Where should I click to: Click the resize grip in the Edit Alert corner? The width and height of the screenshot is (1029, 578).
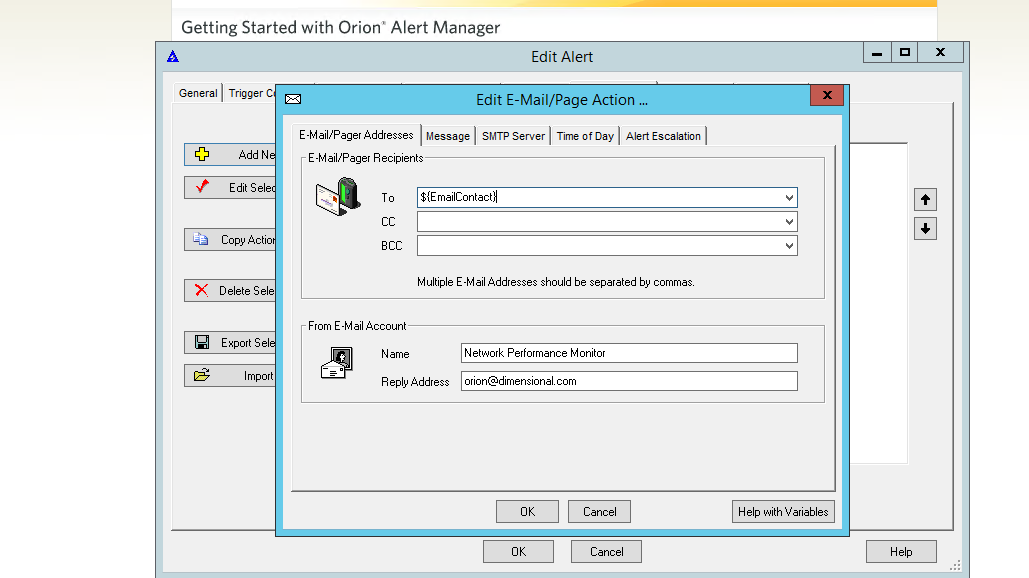956,565
